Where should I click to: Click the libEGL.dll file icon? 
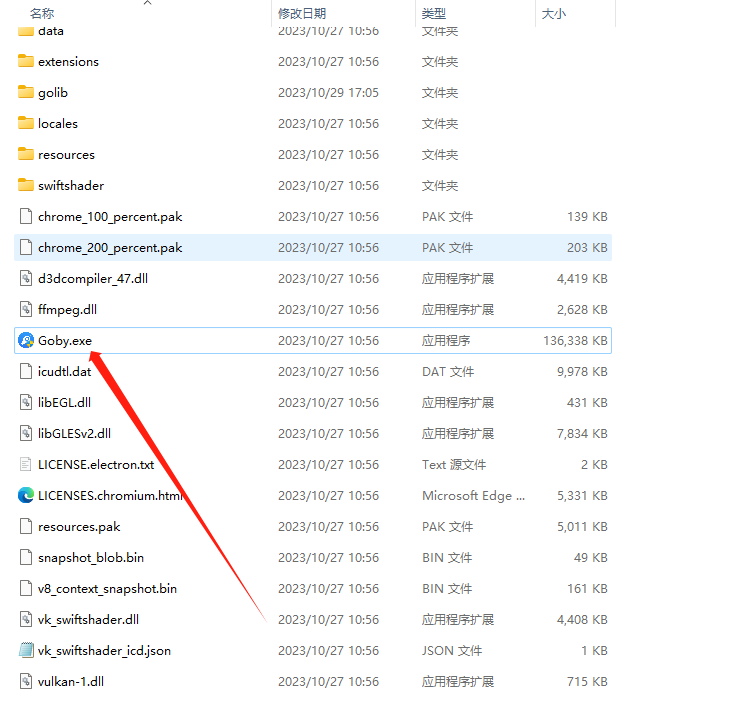(x=26, y=402)
